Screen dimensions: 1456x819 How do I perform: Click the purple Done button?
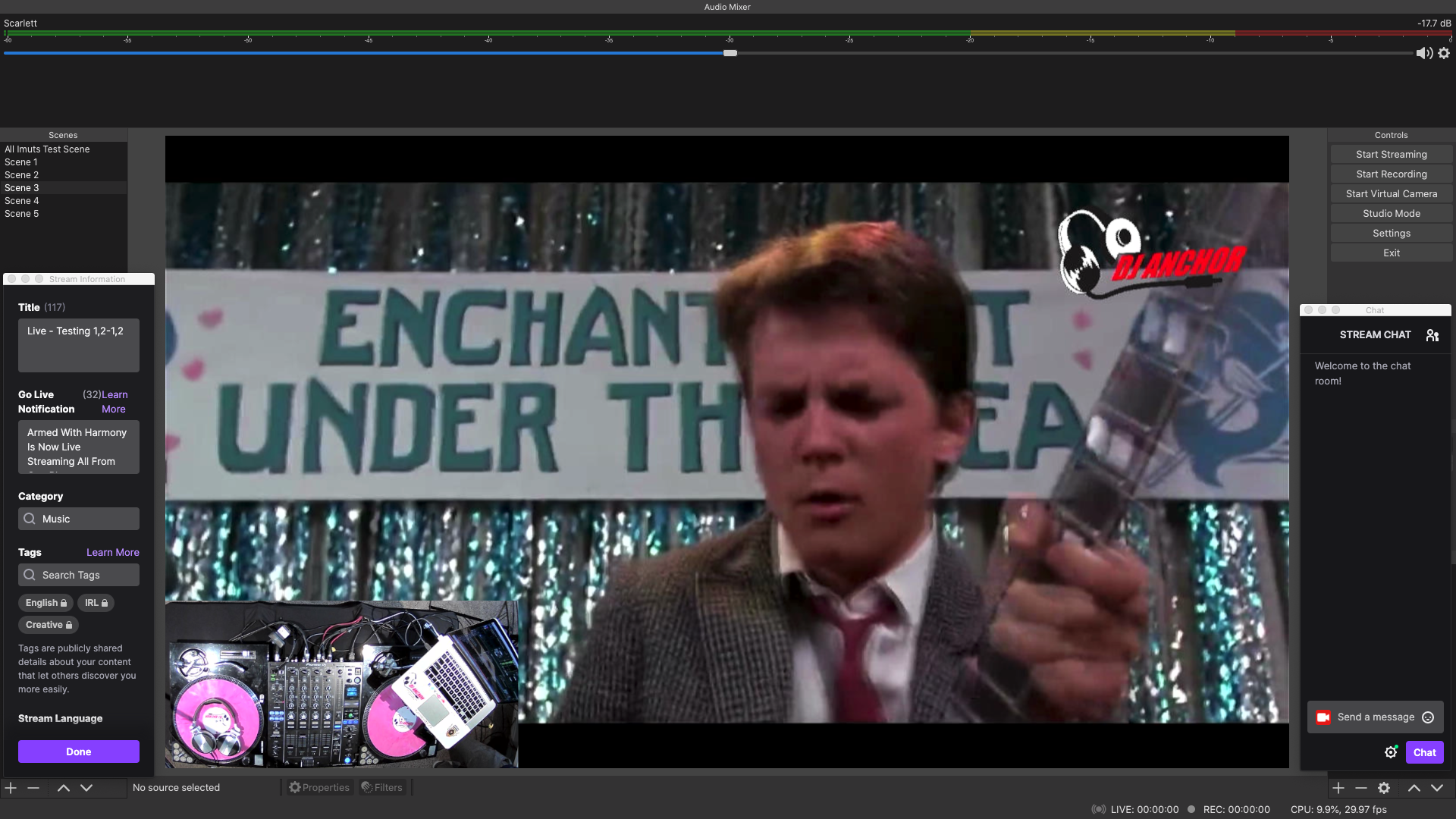79,752
